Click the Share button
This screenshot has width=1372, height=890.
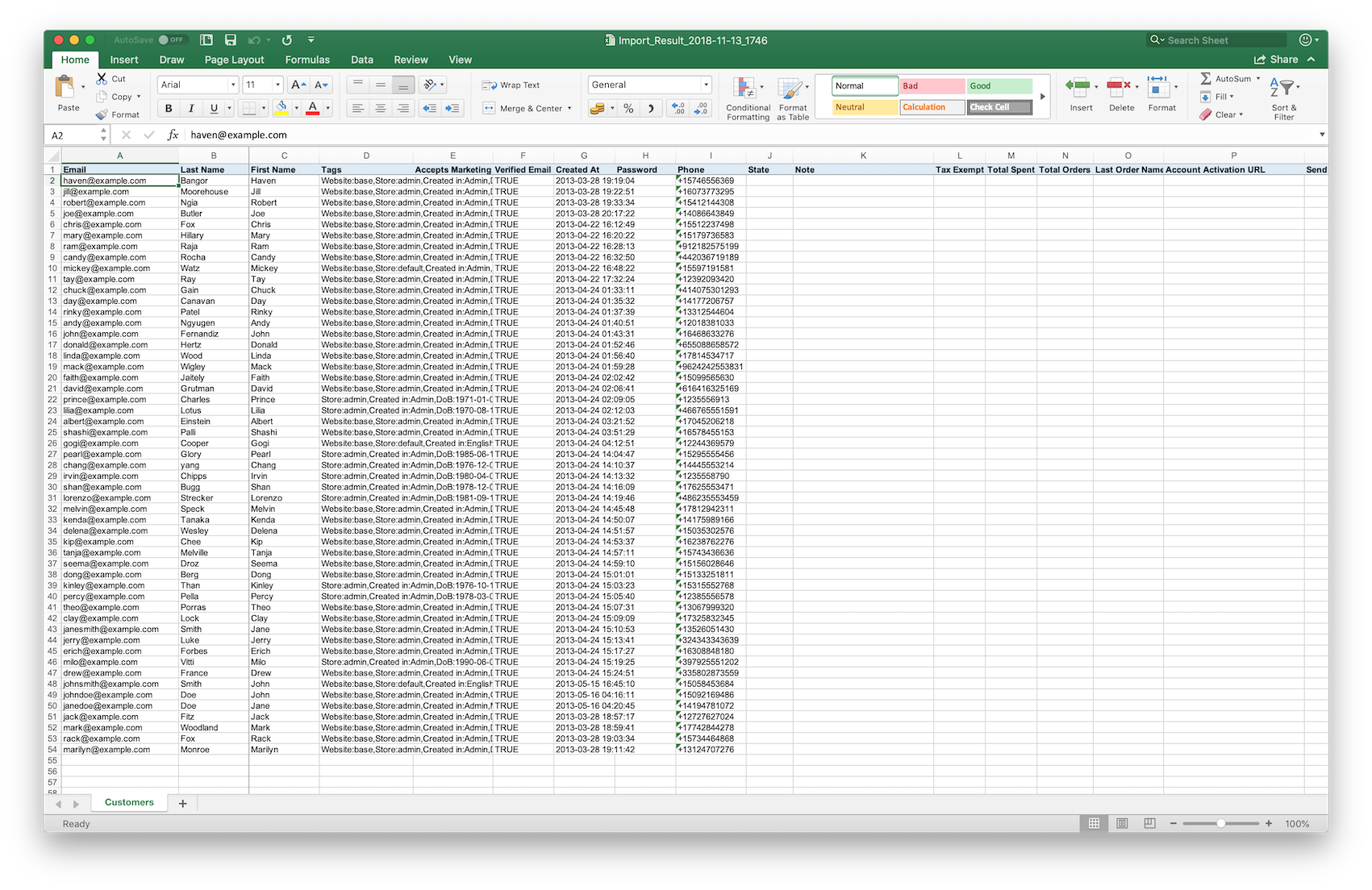[1276, 60]
